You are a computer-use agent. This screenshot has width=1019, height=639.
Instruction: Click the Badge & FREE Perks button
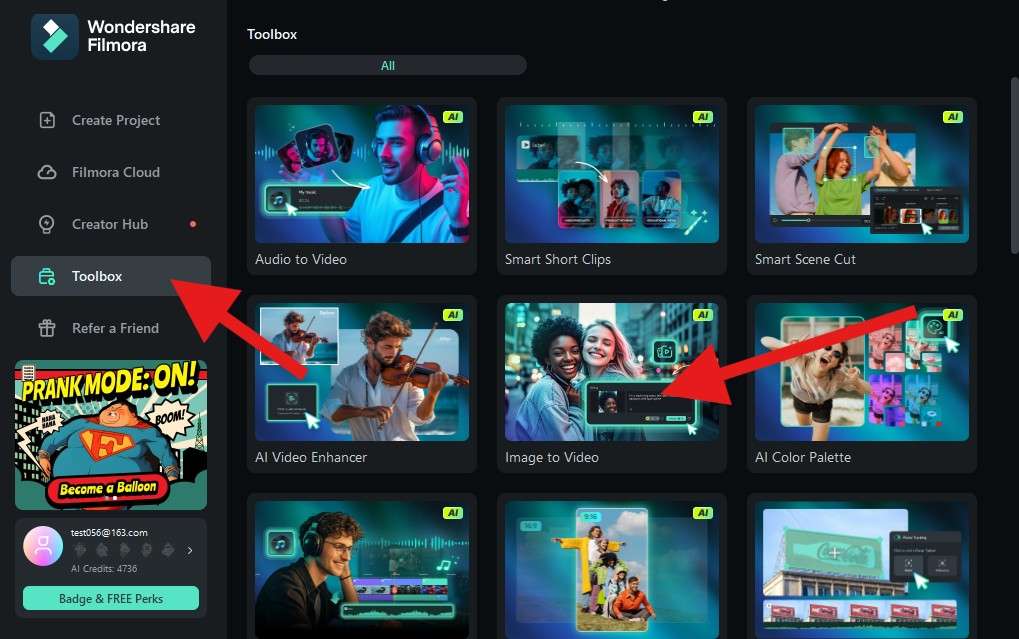[110, 599]
